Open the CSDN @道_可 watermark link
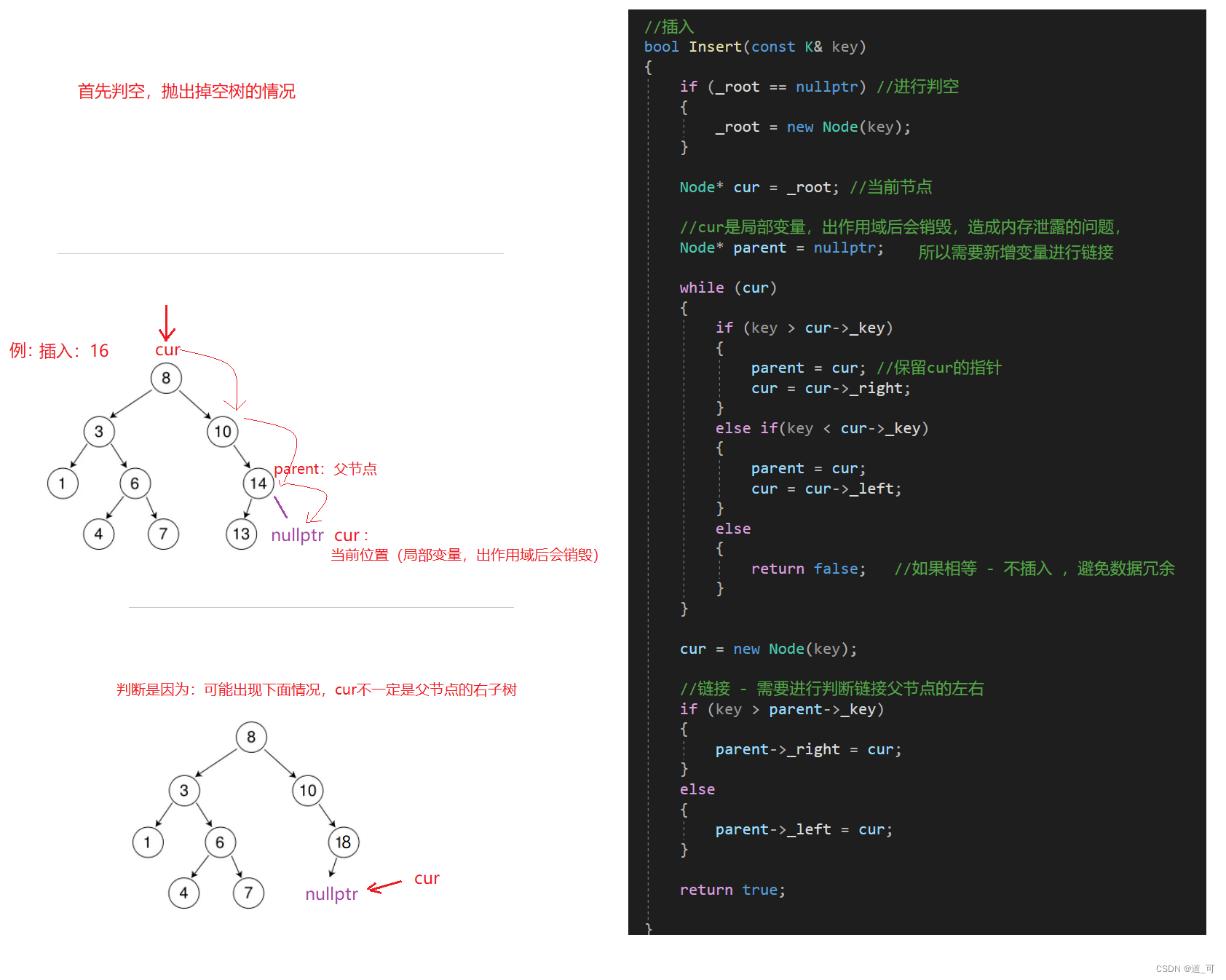1226x980 pixels. click(x=1185, y=968)
